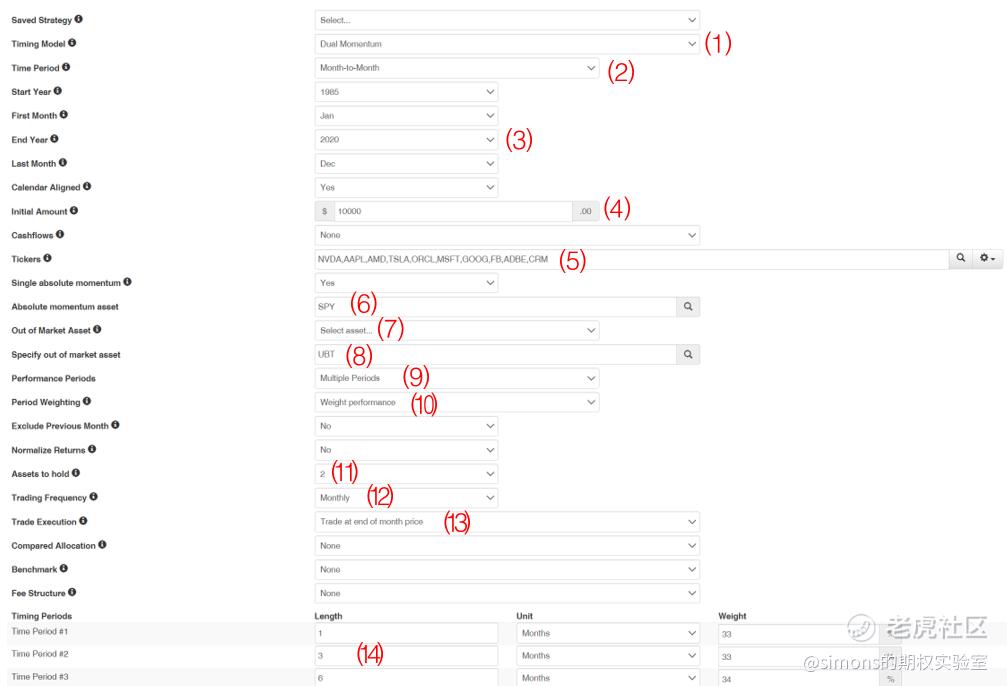Screen dimensions: 1007x686
Task: Click the info icon next to Trade Execution
Action: [x=83, y=521]
